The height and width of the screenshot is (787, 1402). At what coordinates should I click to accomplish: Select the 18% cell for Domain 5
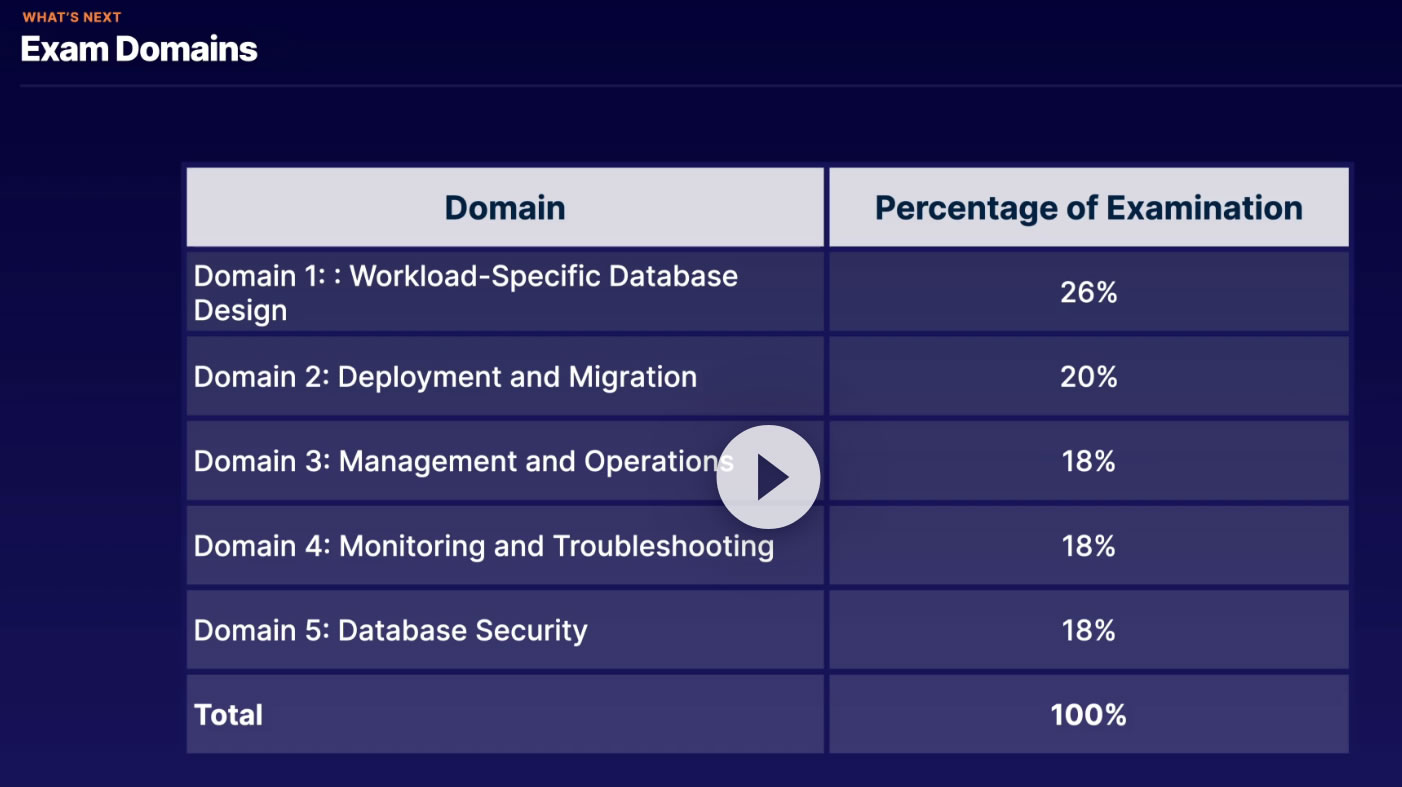pos(1088,631)
